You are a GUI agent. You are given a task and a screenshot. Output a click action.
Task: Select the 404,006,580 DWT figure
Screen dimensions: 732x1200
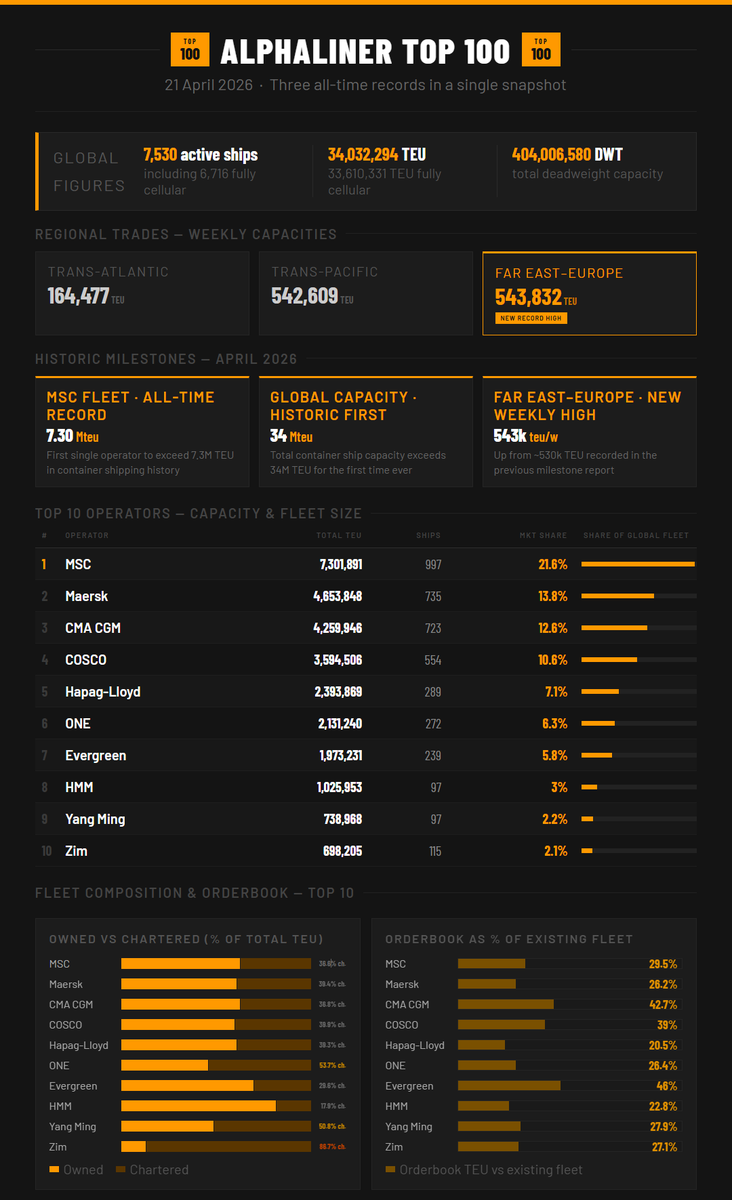click(568, 155)
